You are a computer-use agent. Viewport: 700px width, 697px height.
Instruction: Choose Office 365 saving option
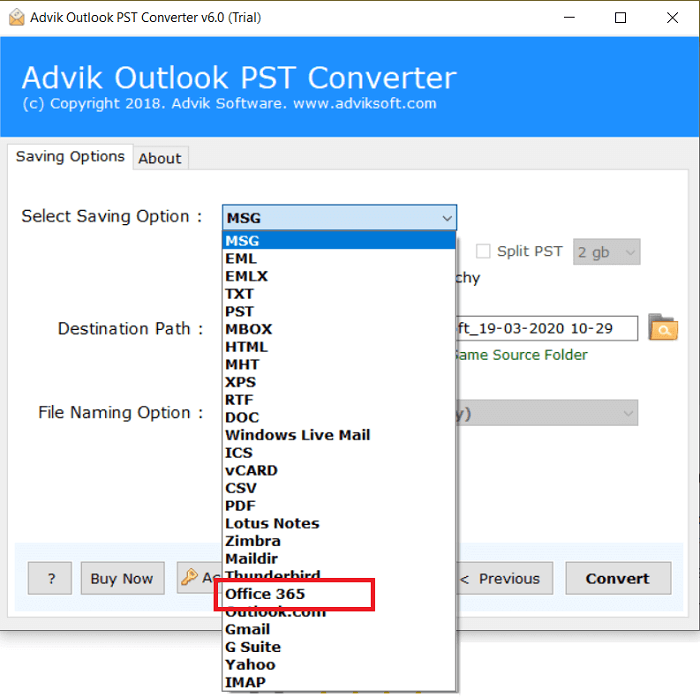[339, 594]
